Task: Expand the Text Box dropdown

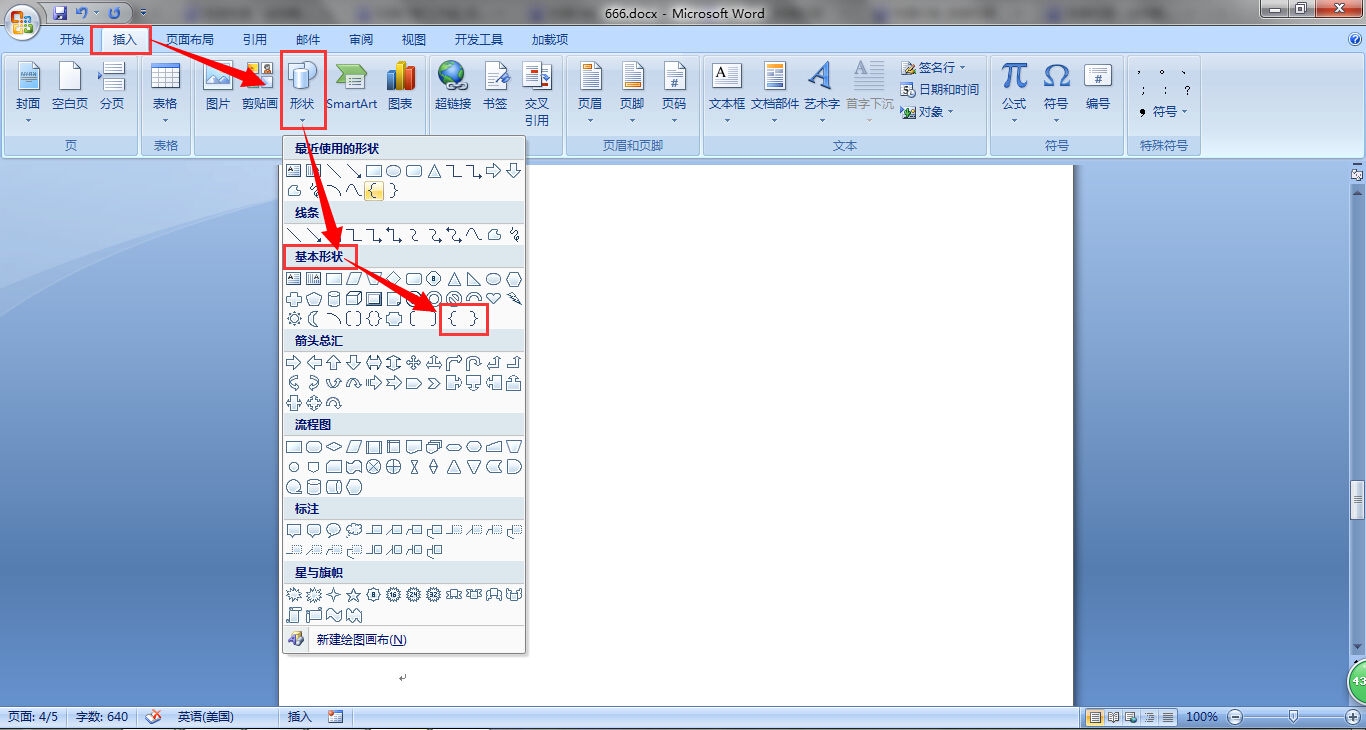Action: click(x=727, y=92)
